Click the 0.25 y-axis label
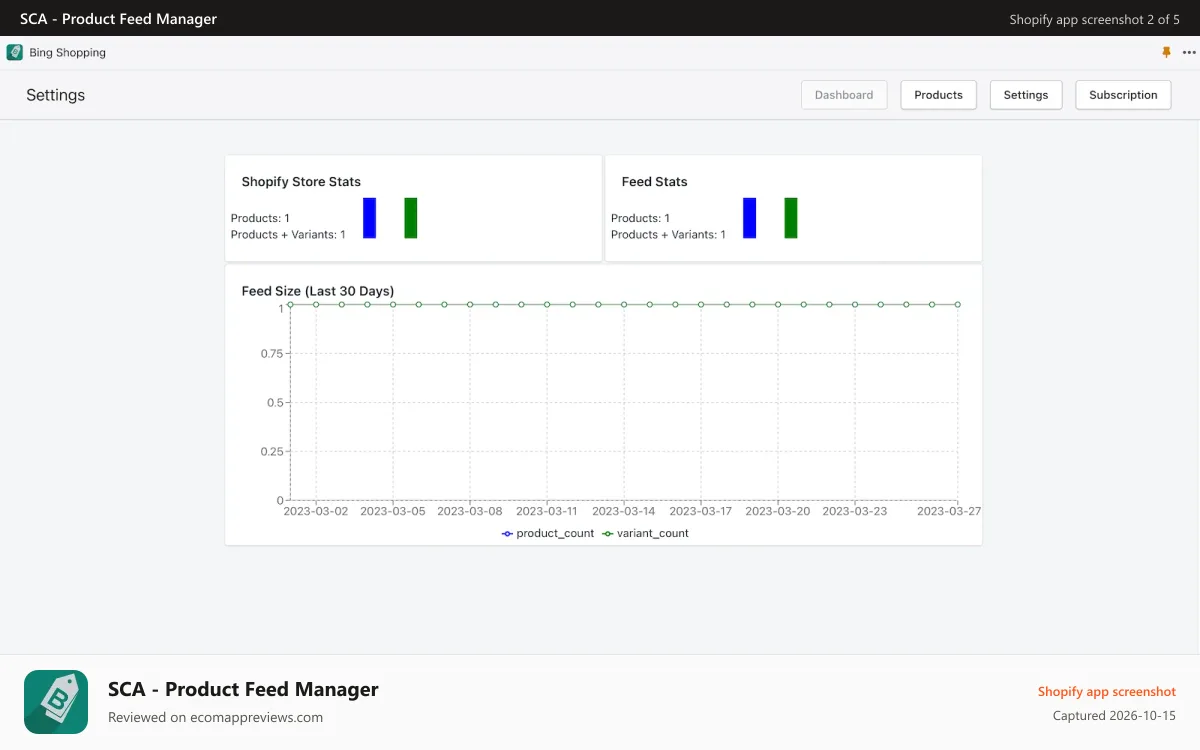This screenshot has height=750, width=1200. [x=272, y=451]
